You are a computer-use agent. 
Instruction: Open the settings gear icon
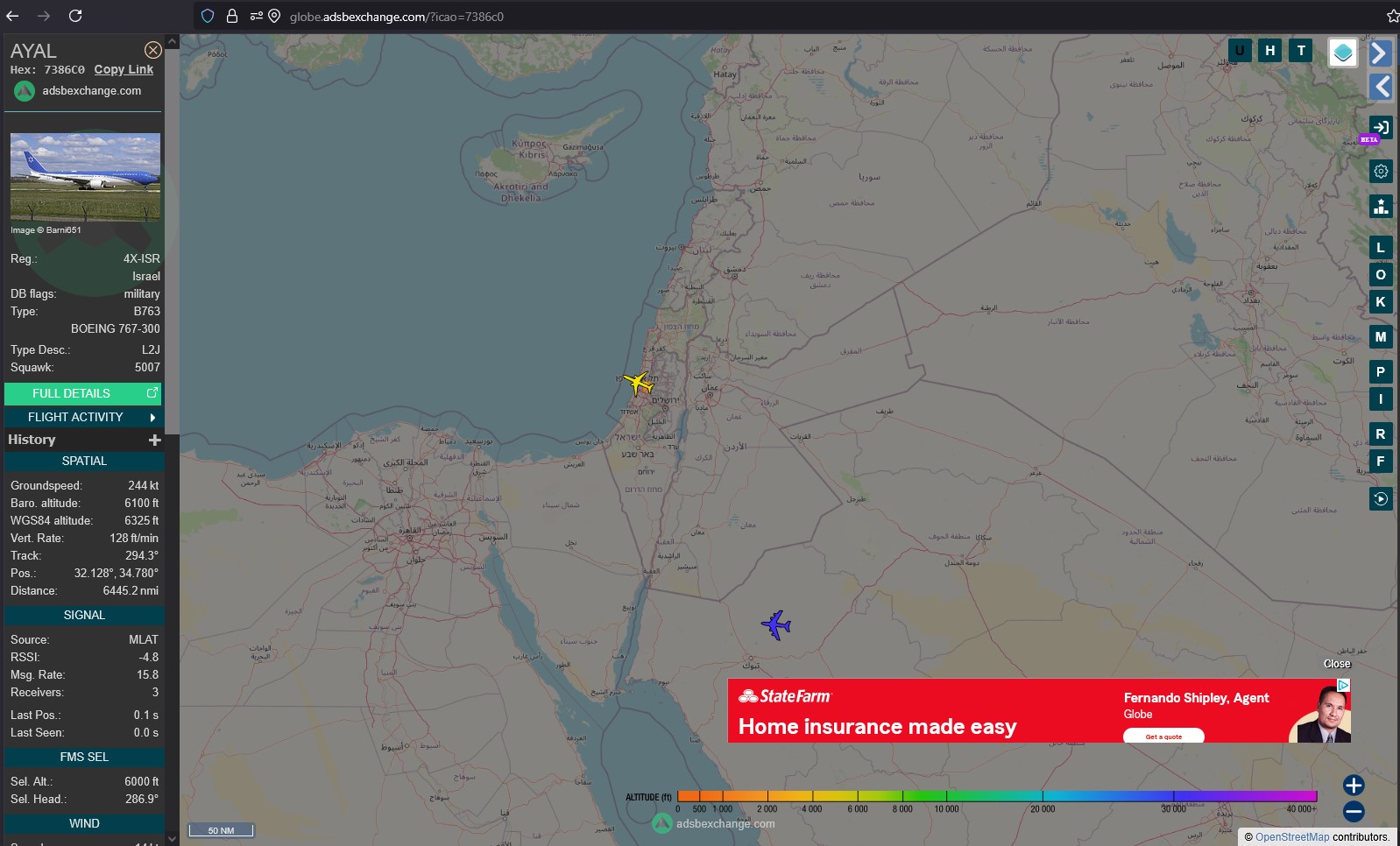coord(1381,171)
